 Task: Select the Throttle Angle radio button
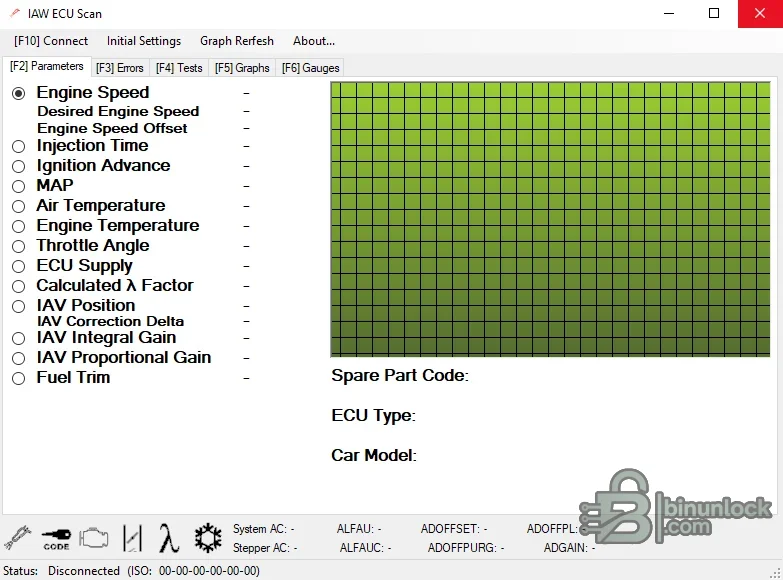[18, 246]
